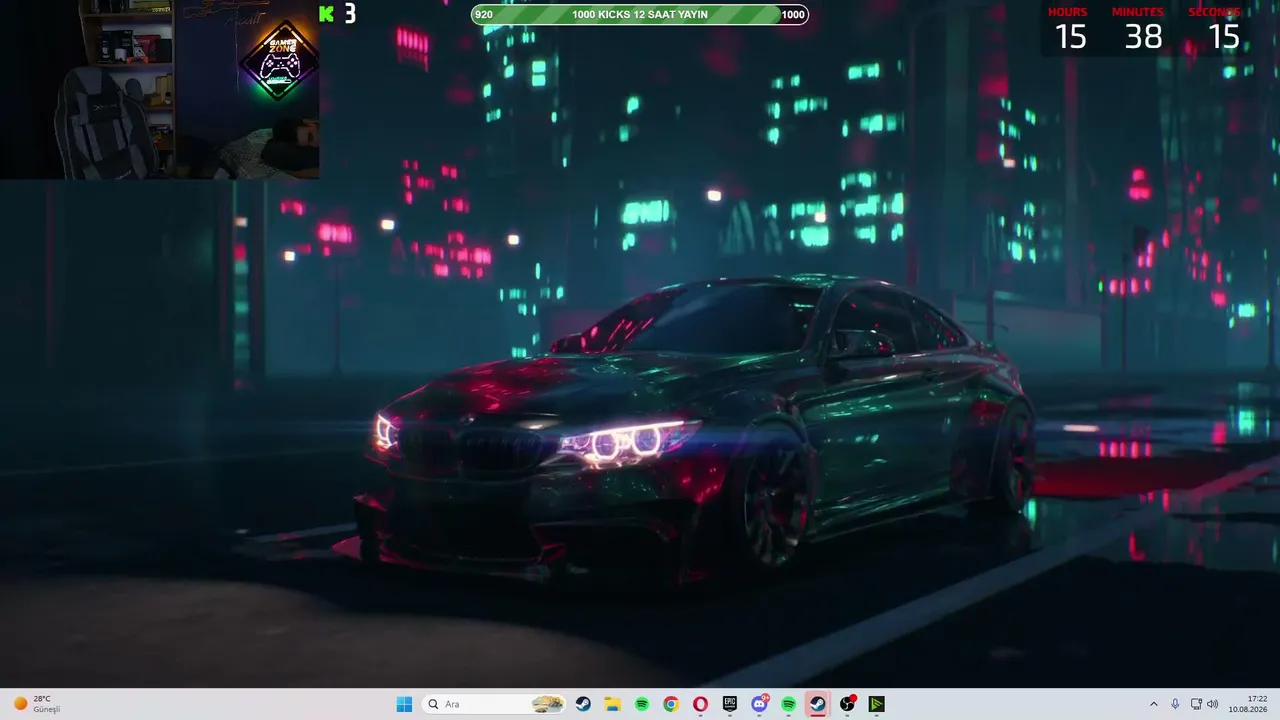Launch Google Chrome from the taskbar
The image size is (1280, 720).
671,704
